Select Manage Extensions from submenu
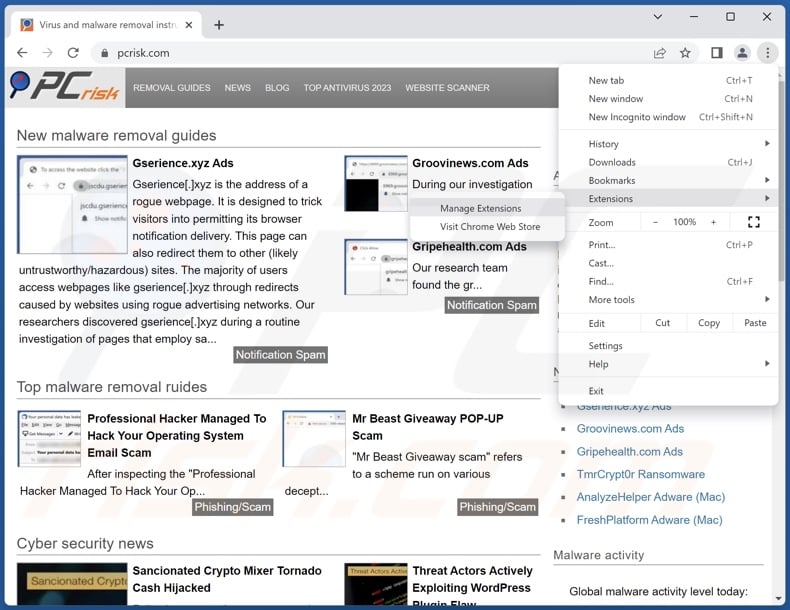The image size is (790, 610). point(480,208)
